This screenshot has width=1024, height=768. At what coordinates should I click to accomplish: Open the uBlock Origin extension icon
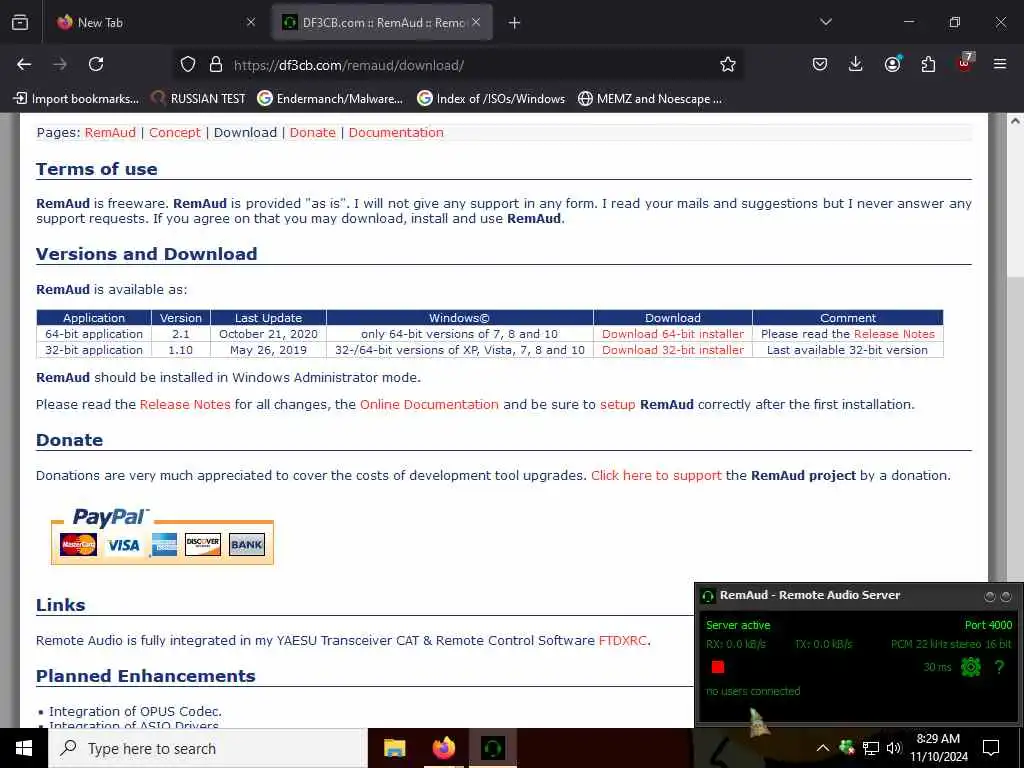pos(965,63)
